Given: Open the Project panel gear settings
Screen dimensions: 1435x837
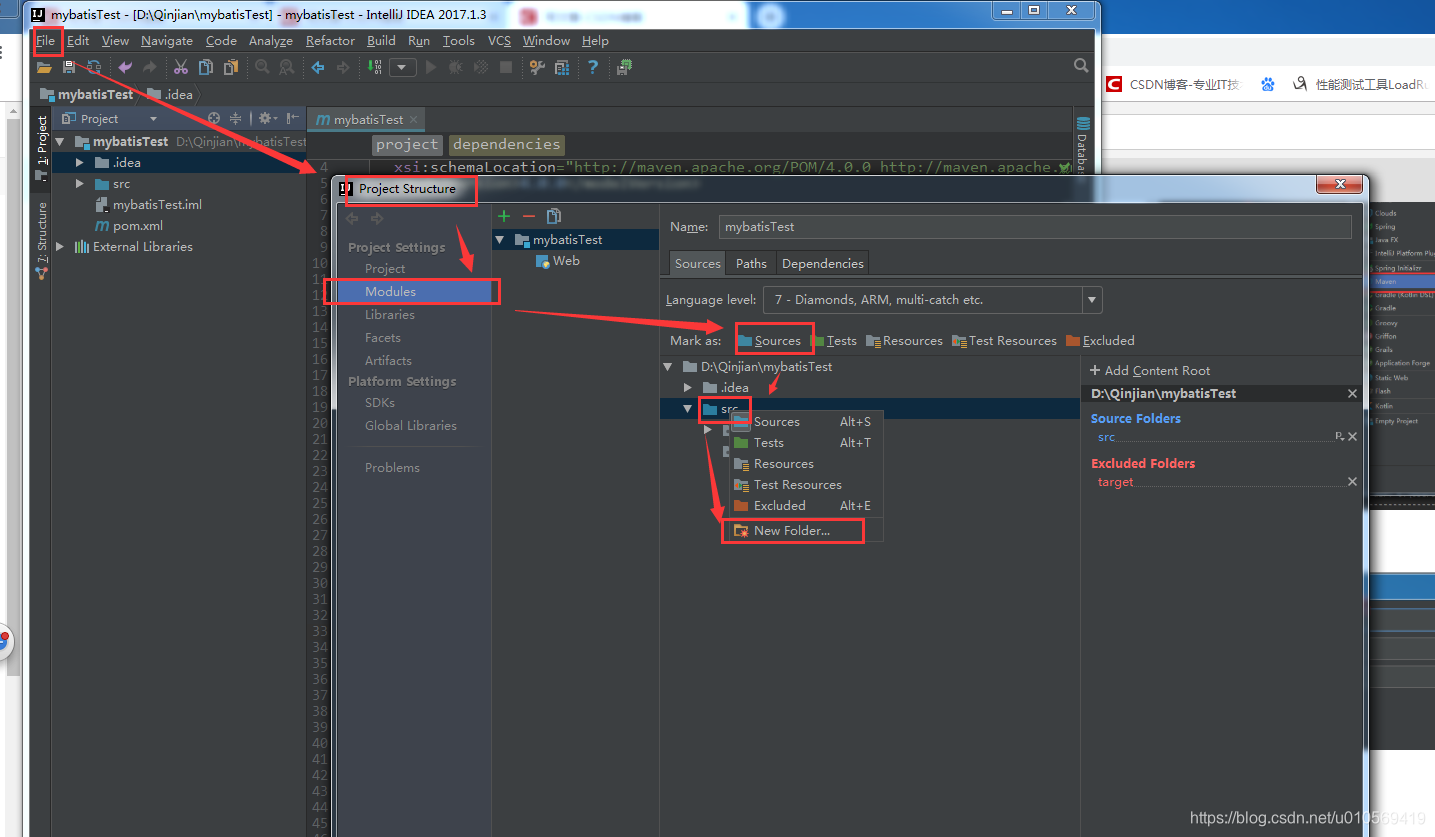Looking at the screenshot, I should (x=266, y=118).
